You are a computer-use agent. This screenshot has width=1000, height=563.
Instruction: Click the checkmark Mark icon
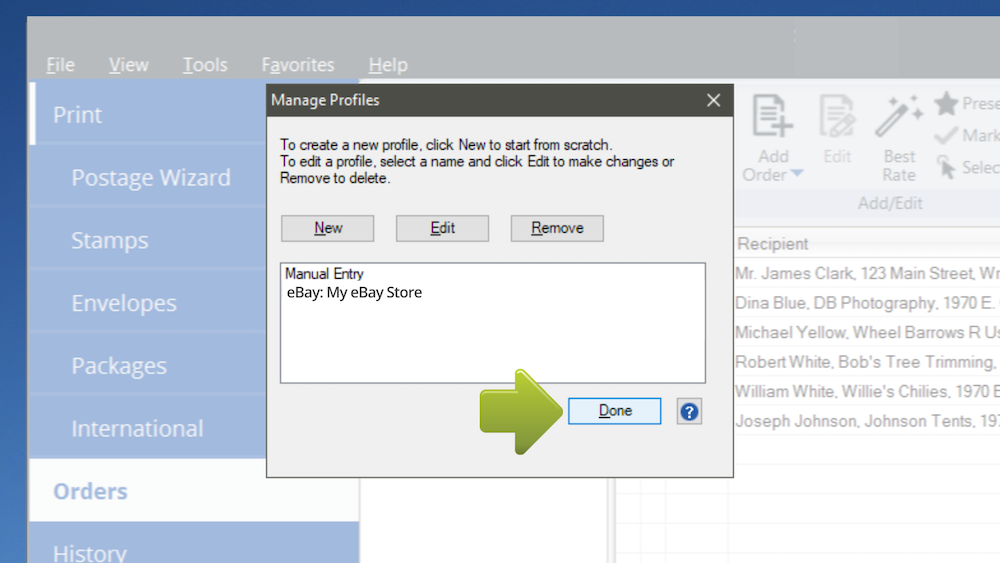(x=946, y=136)
